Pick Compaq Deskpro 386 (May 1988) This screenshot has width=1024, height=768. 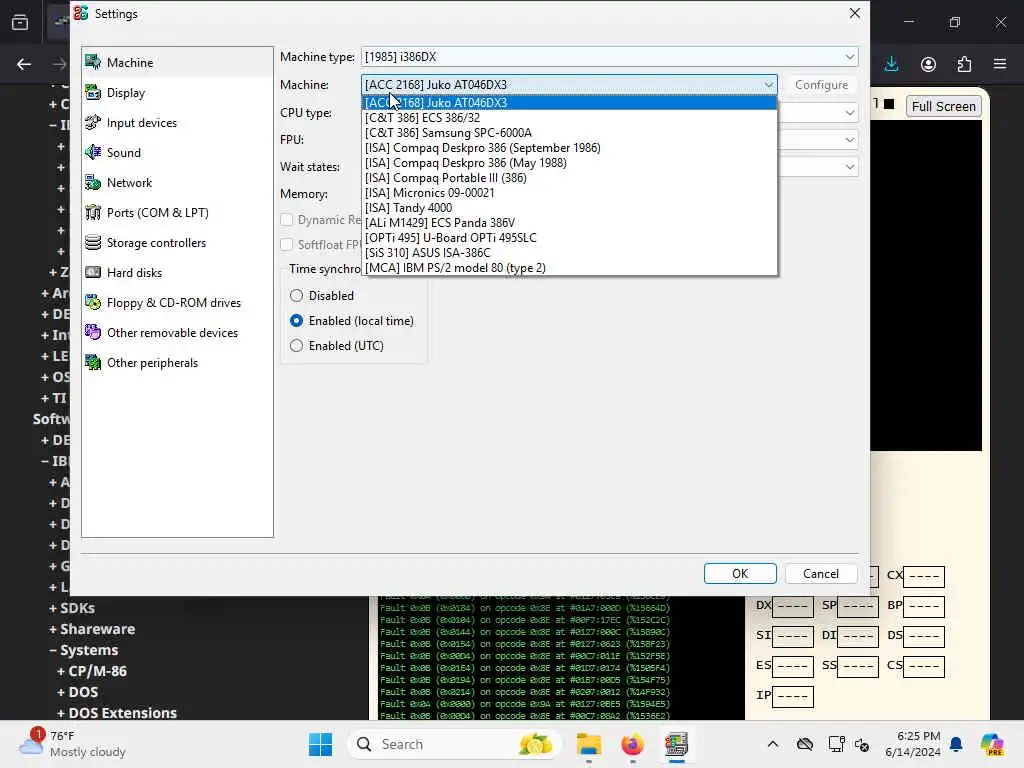click(x=569, y=163)
